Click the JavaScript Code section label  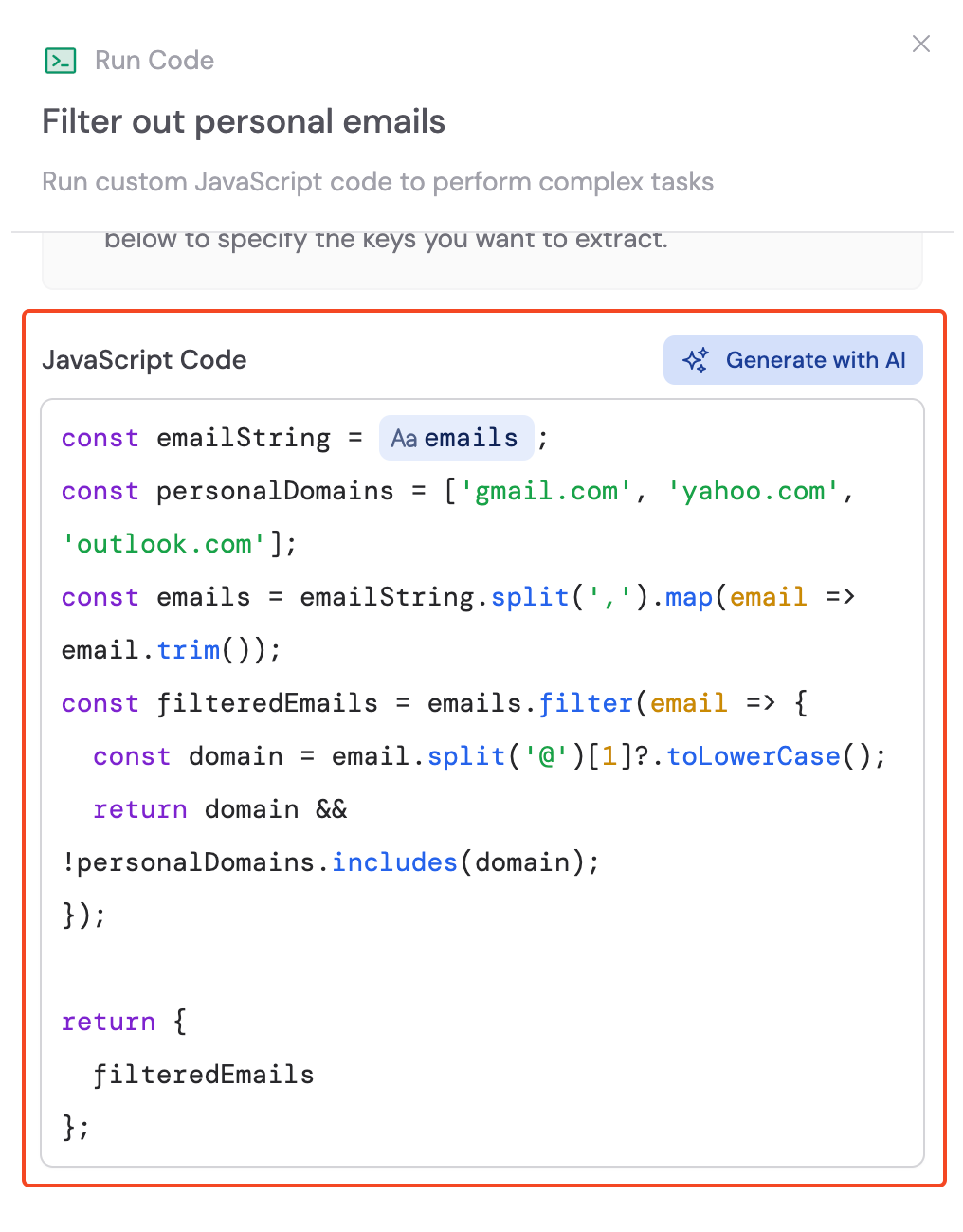click(x=144, y=360)
